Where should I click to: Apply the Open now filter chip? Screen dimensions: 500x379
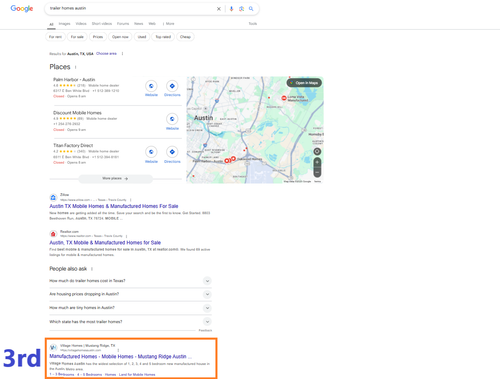click(x=120, y=37)
